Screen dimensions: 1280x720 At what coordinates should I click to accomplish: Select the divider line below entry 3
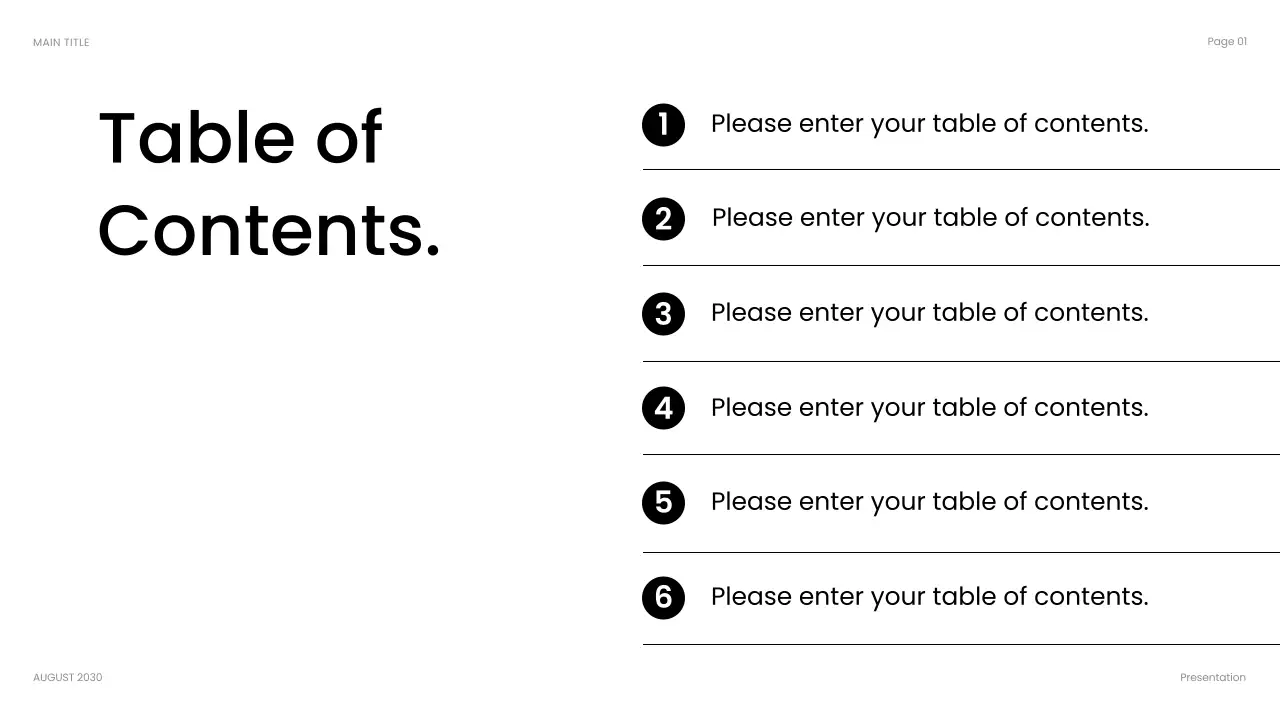[960, 361]
